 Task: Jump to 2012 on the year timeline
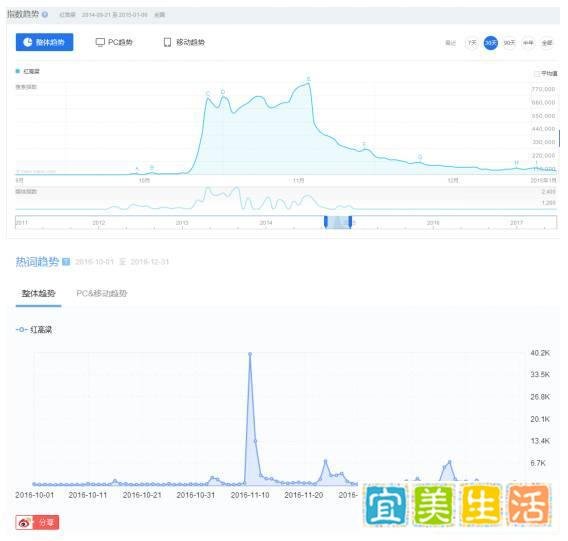pos(99,222)
